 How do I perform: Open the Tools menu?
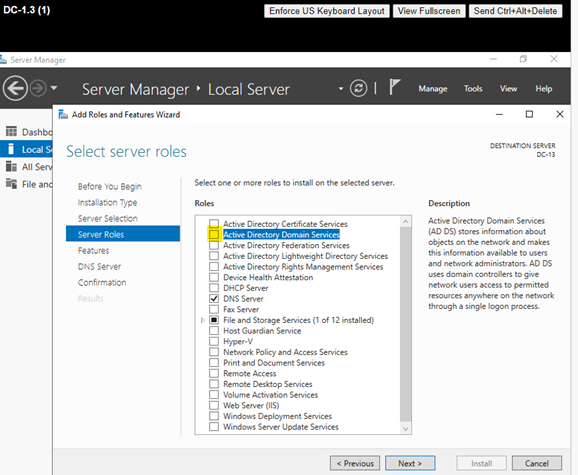pos(473,89)
